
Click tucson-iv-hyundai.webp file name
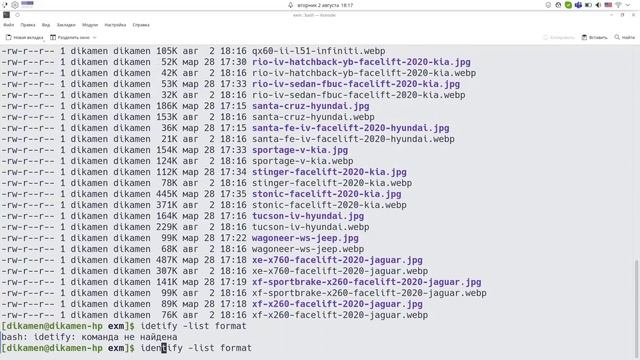pos(311,227)
